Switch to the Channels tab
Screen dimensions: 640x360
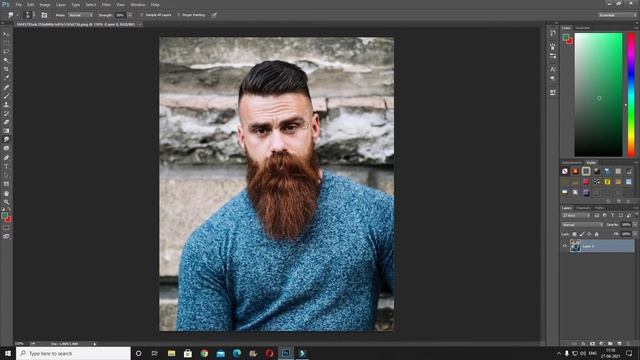tap(583, 208)
